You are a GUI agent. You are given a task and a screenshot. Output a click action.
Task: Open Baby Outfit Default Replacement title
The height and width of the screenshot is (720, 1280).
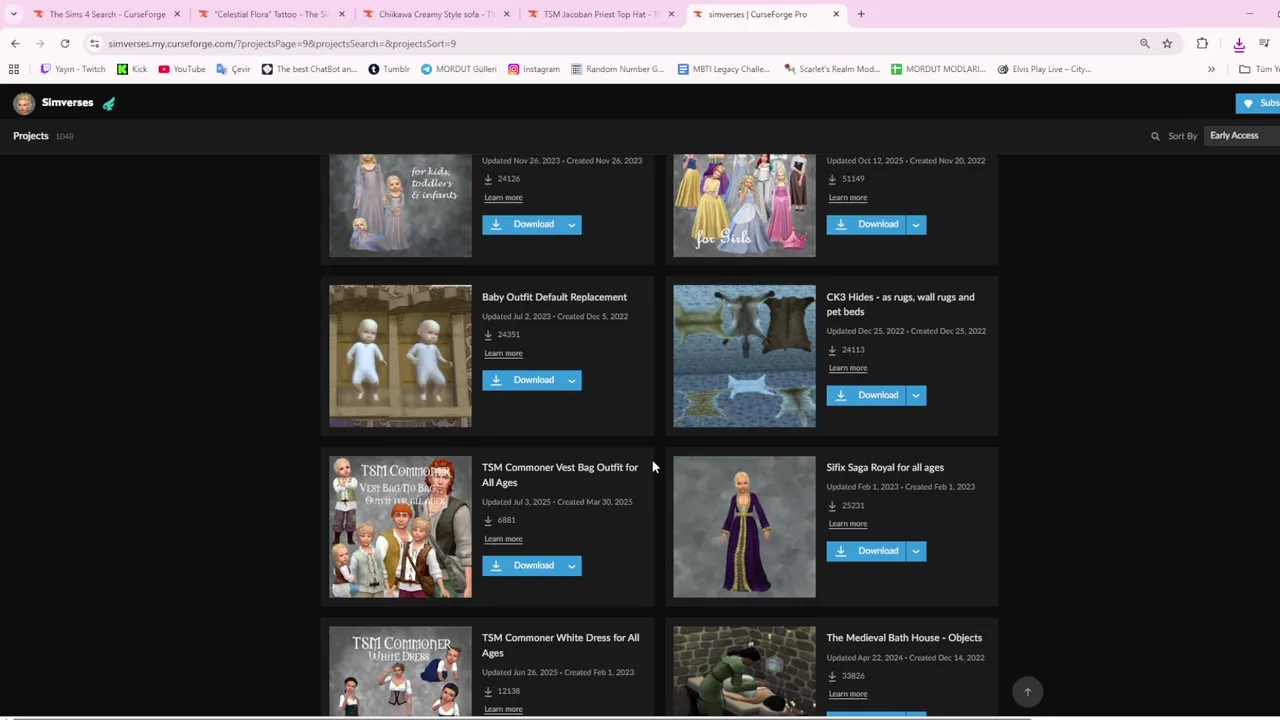[554, 297]
